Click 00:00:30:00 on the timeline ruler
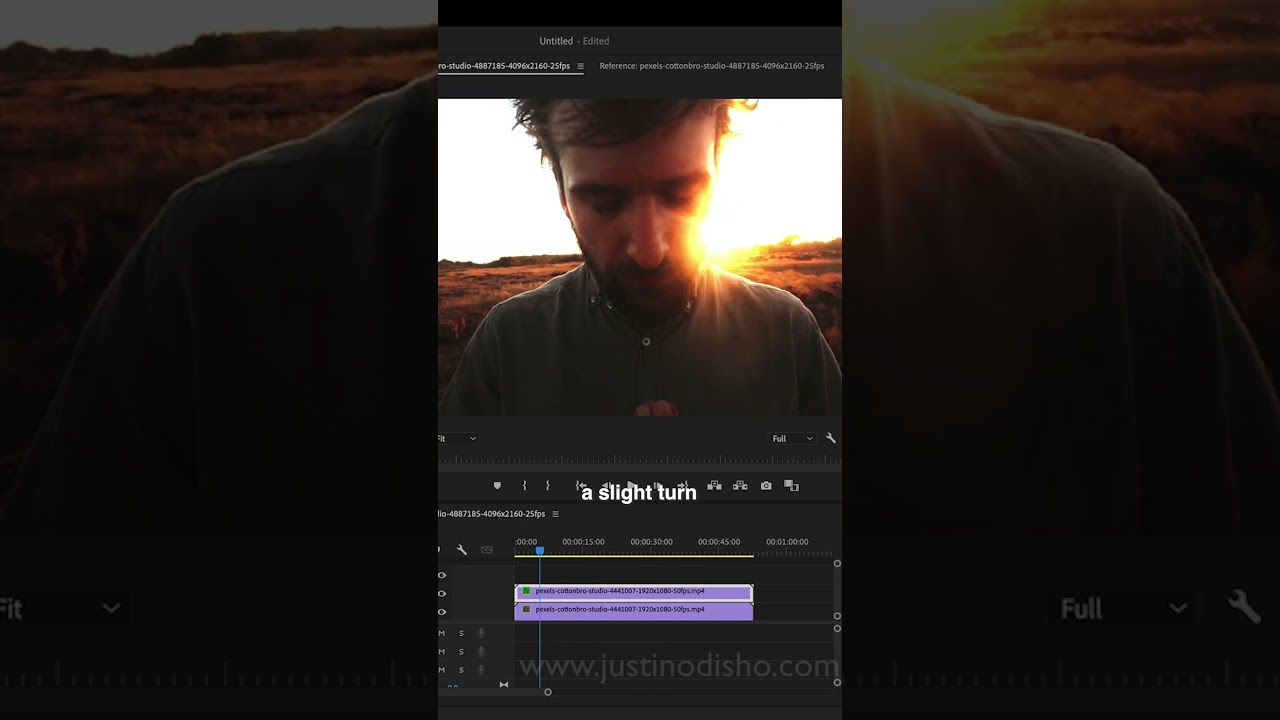Viewport: 1280px width, 720px height. click(651, 542)
